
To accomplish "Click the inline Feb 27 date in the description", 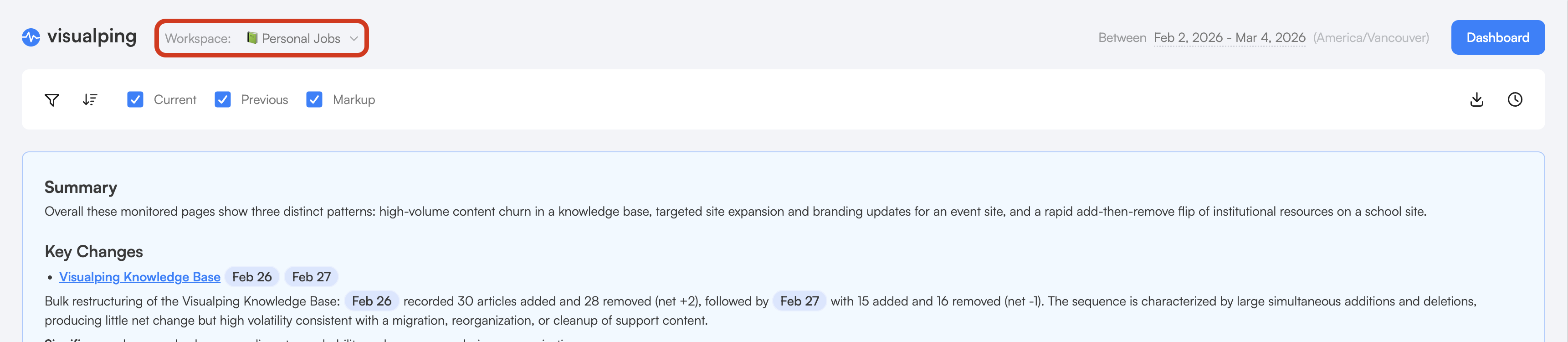I will [x=799, y=302].
